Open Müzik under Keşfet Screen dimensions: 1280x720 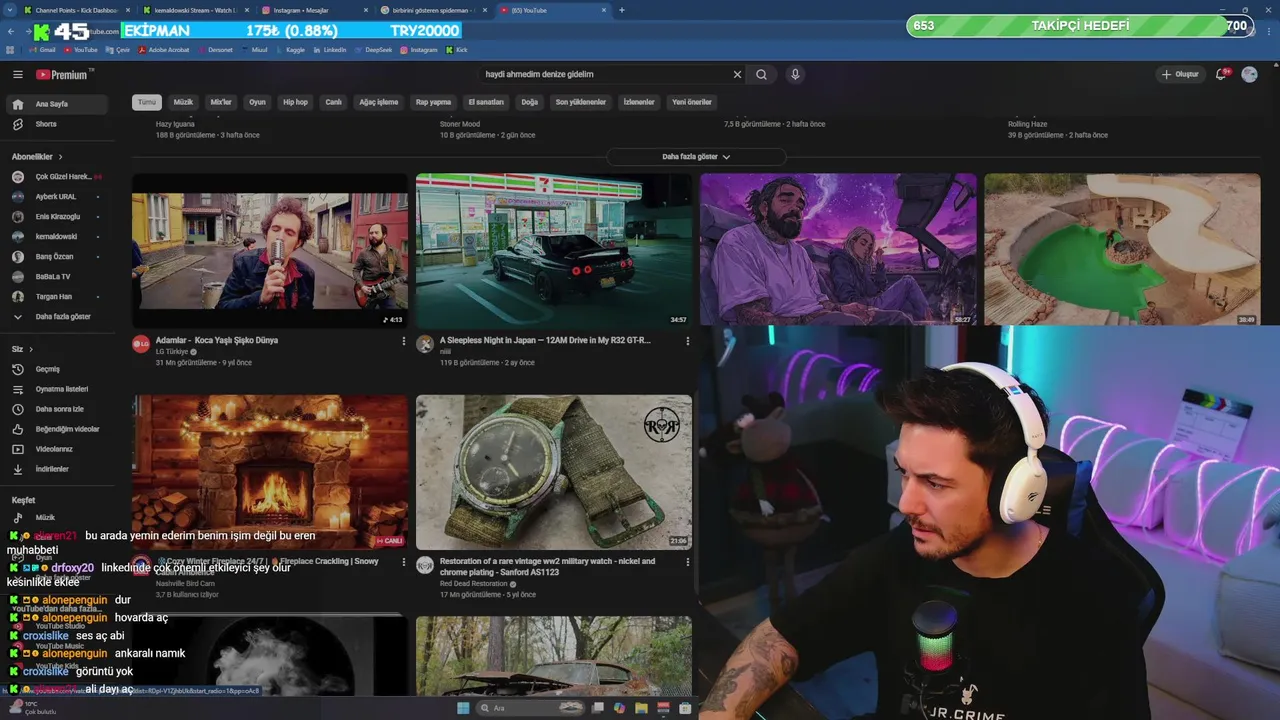point(60,518)
